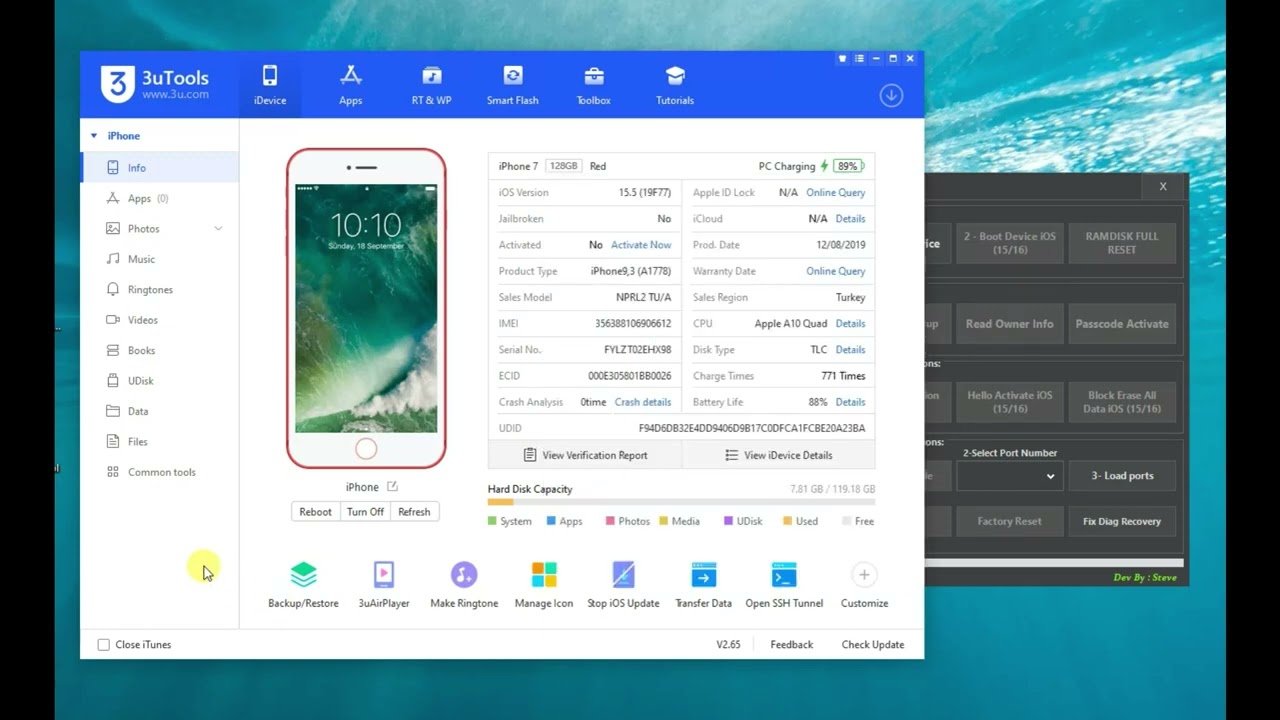This screenshot has width=1280, height=720.
Task: Open Select Port Number dropdown
Action: point(1009,476)
